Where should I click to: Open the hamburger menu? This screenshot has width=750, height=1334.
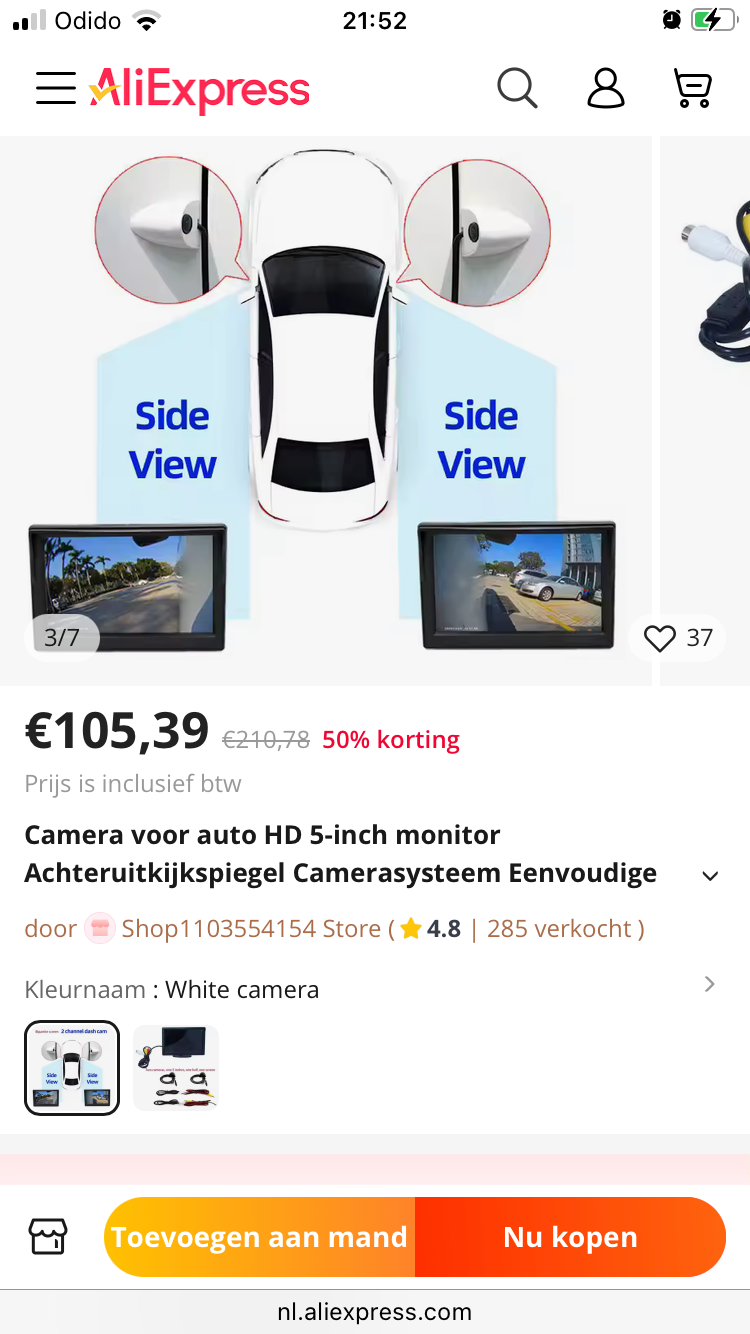(x=56, y=89)
